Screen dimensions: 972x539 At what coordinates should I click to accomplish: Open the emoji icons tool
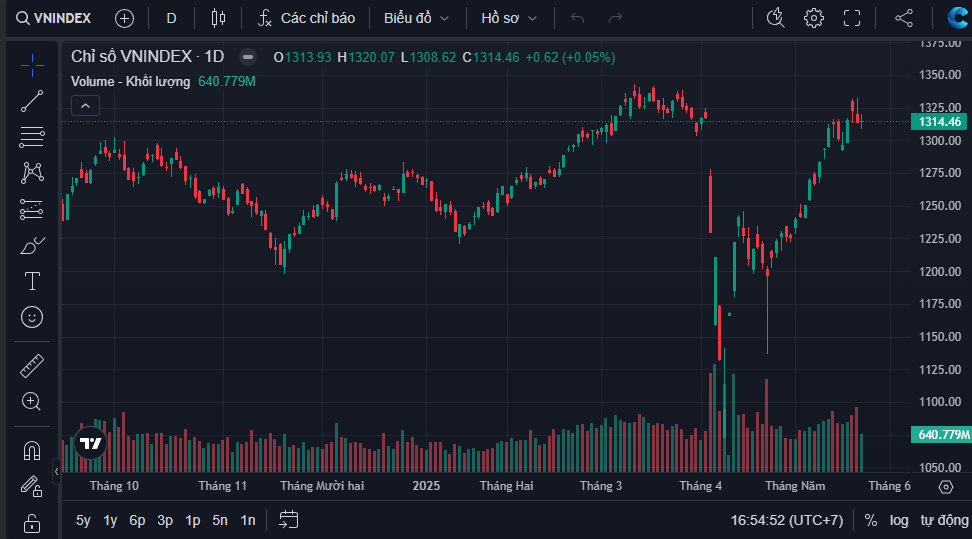[32, 318]
